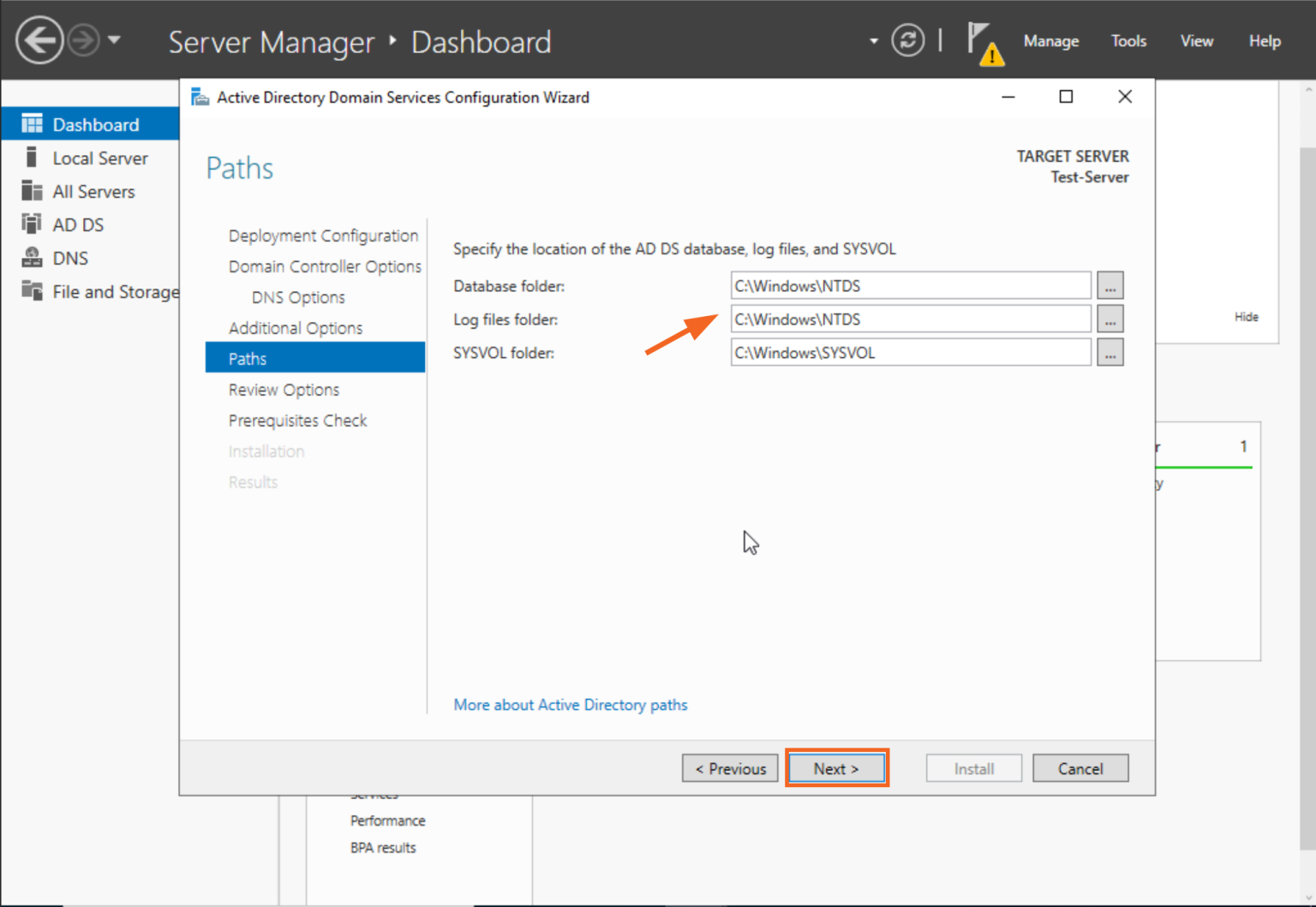Open the Dashboard in the sidebar
Viewport: 1316px width, 907px height.
pos(95,124)
